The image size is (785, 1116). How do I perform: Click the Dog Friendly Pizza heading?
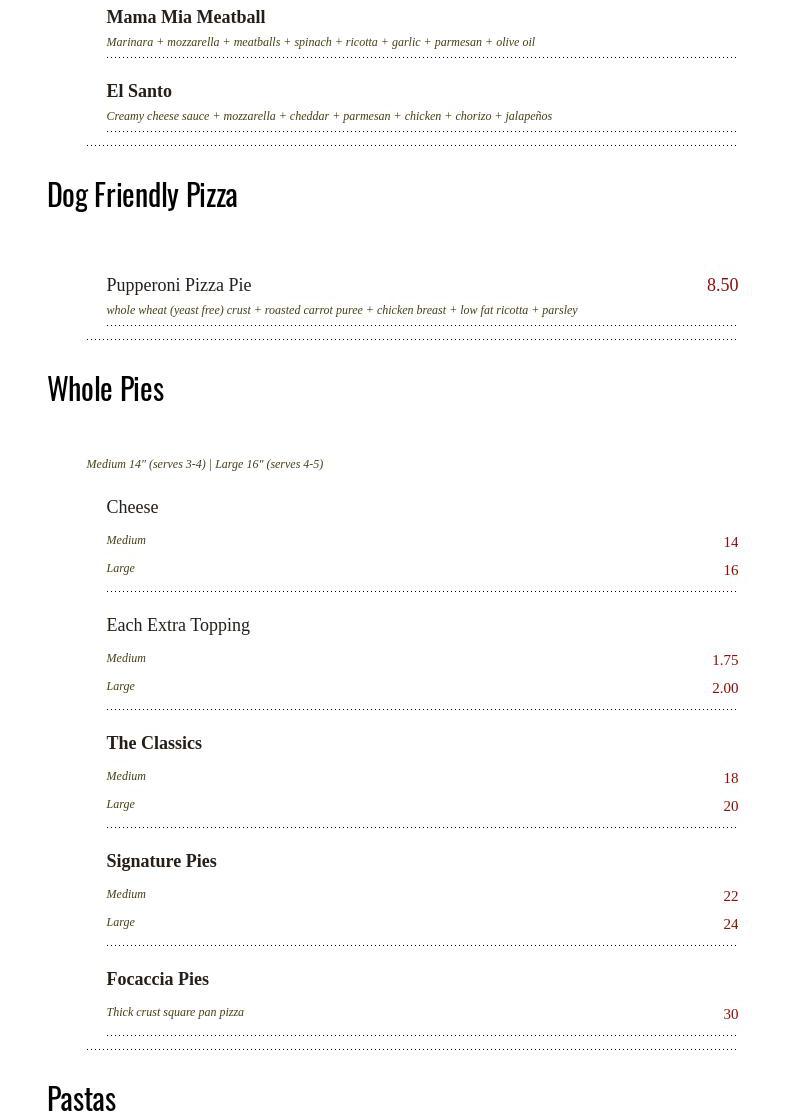(x=142, y=194)
